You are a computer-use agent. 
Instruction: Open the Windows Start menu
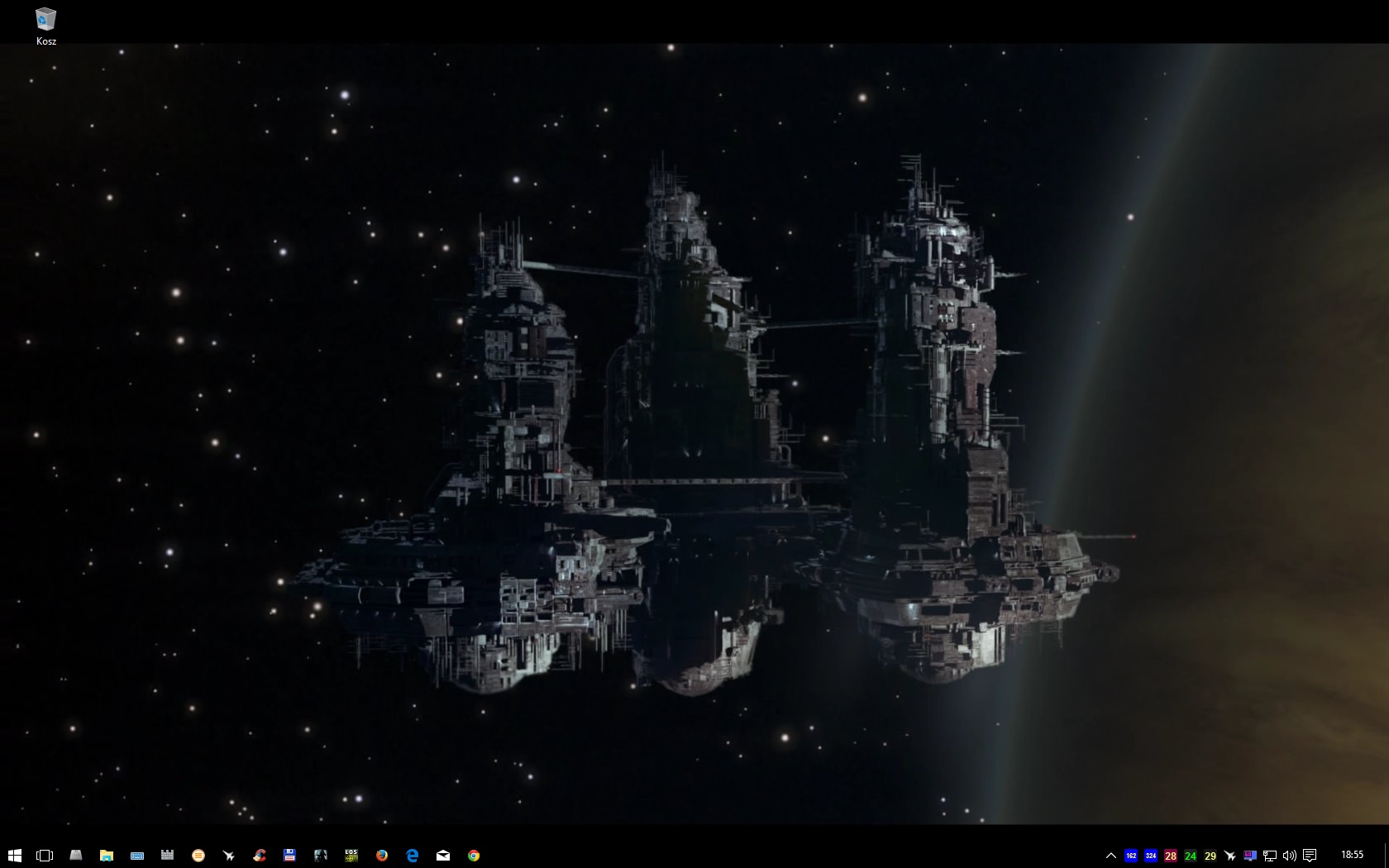[x=14, y=856]
